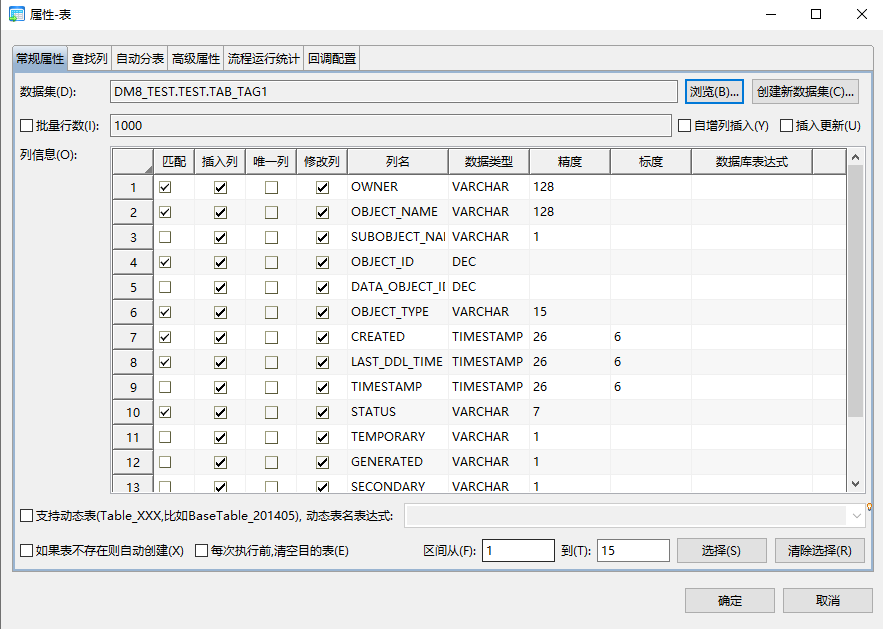This screenshot has height=629, width=883.
Task: Enable the 插入更新(U) checkbox
Action: 786,126
